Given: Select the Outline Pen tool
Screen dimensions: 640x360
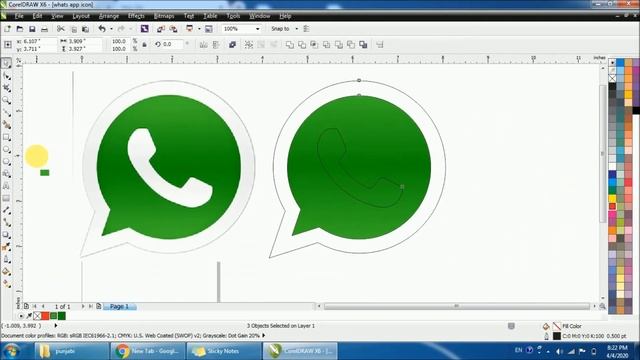Looking at the screenshot, I should pos(7,259).
